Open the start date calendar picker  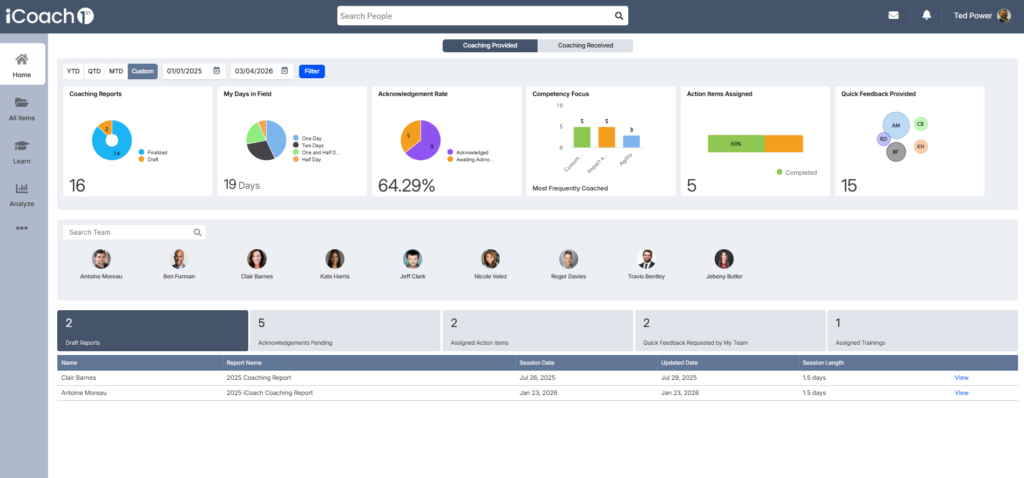tap(217, 71)
